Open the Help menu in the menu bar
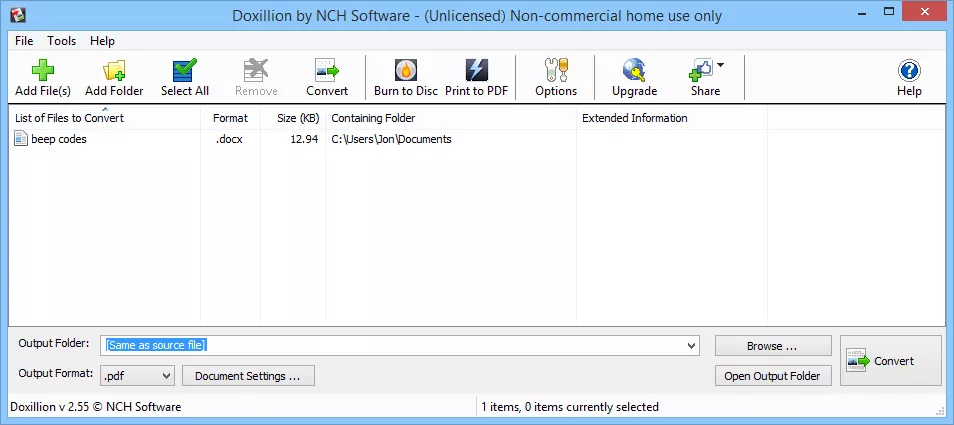 [x=102, y=41]
